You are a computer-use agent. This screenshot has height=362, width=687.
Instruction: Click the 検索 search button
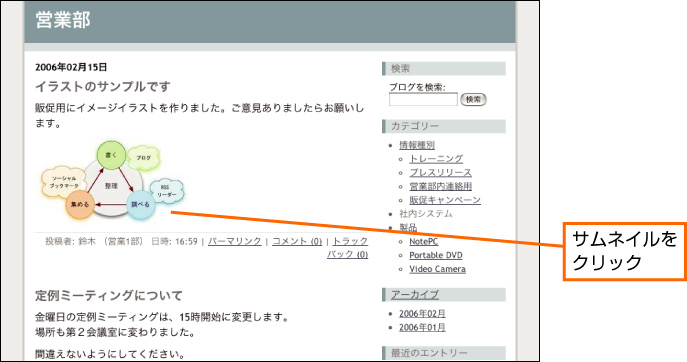tap(473, 99)
